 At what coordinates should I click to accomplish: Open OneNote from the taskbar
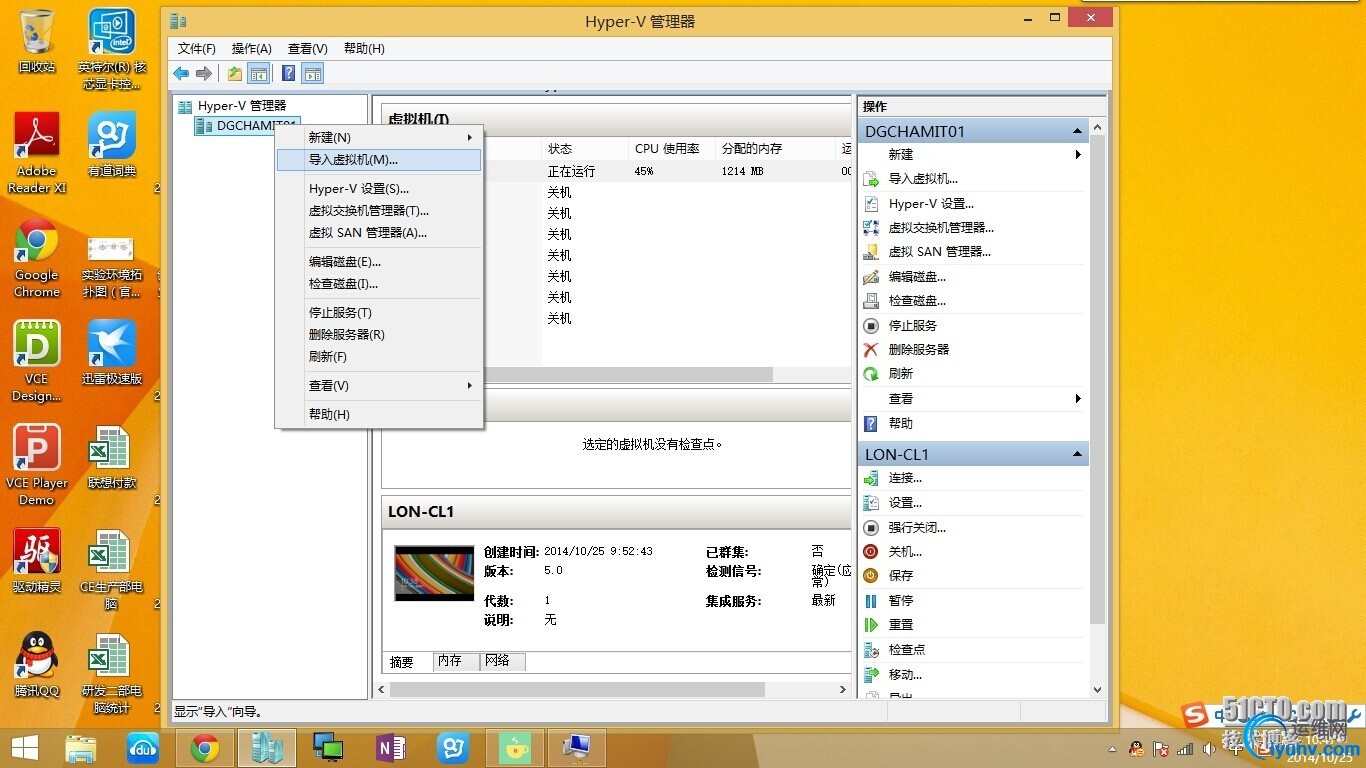[x=391, y=747]
